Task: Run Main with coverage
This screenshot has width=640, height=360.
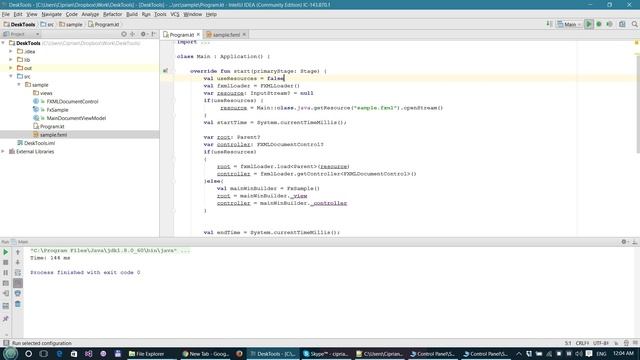Action: (x=609, y=24)
